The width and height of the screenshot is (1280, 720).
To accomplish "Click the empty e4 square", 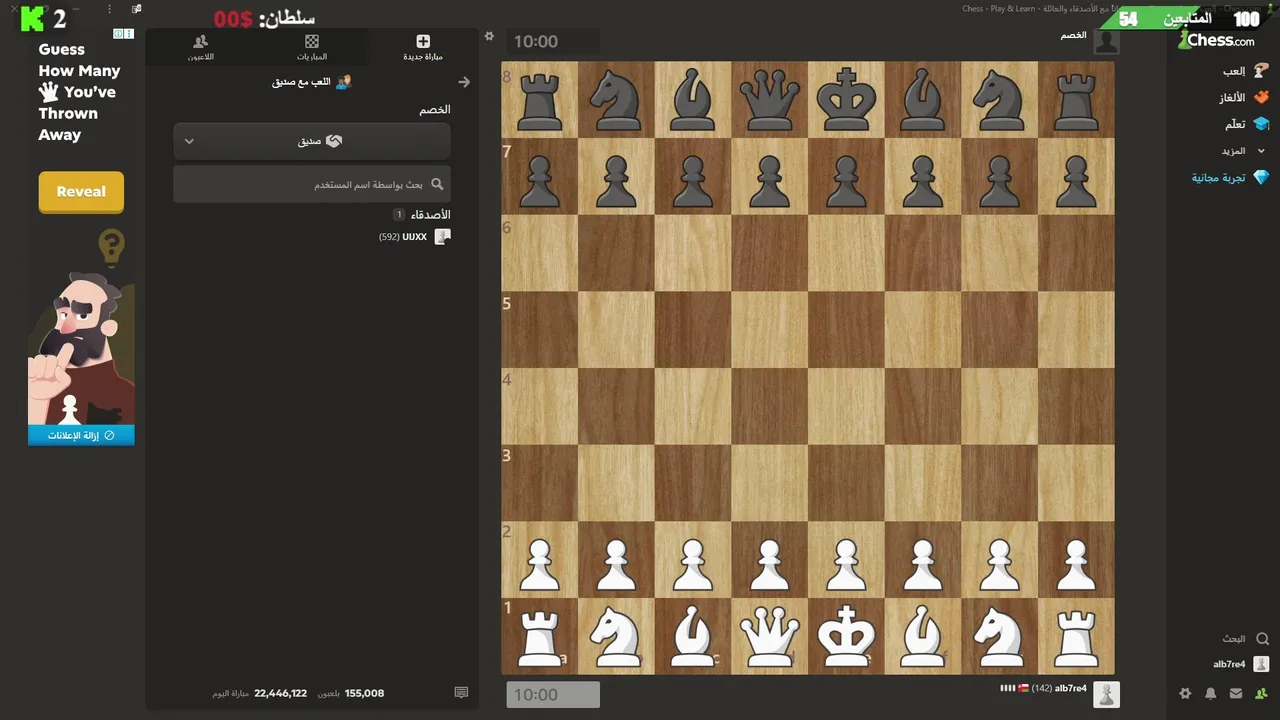I will click(846, 406).
